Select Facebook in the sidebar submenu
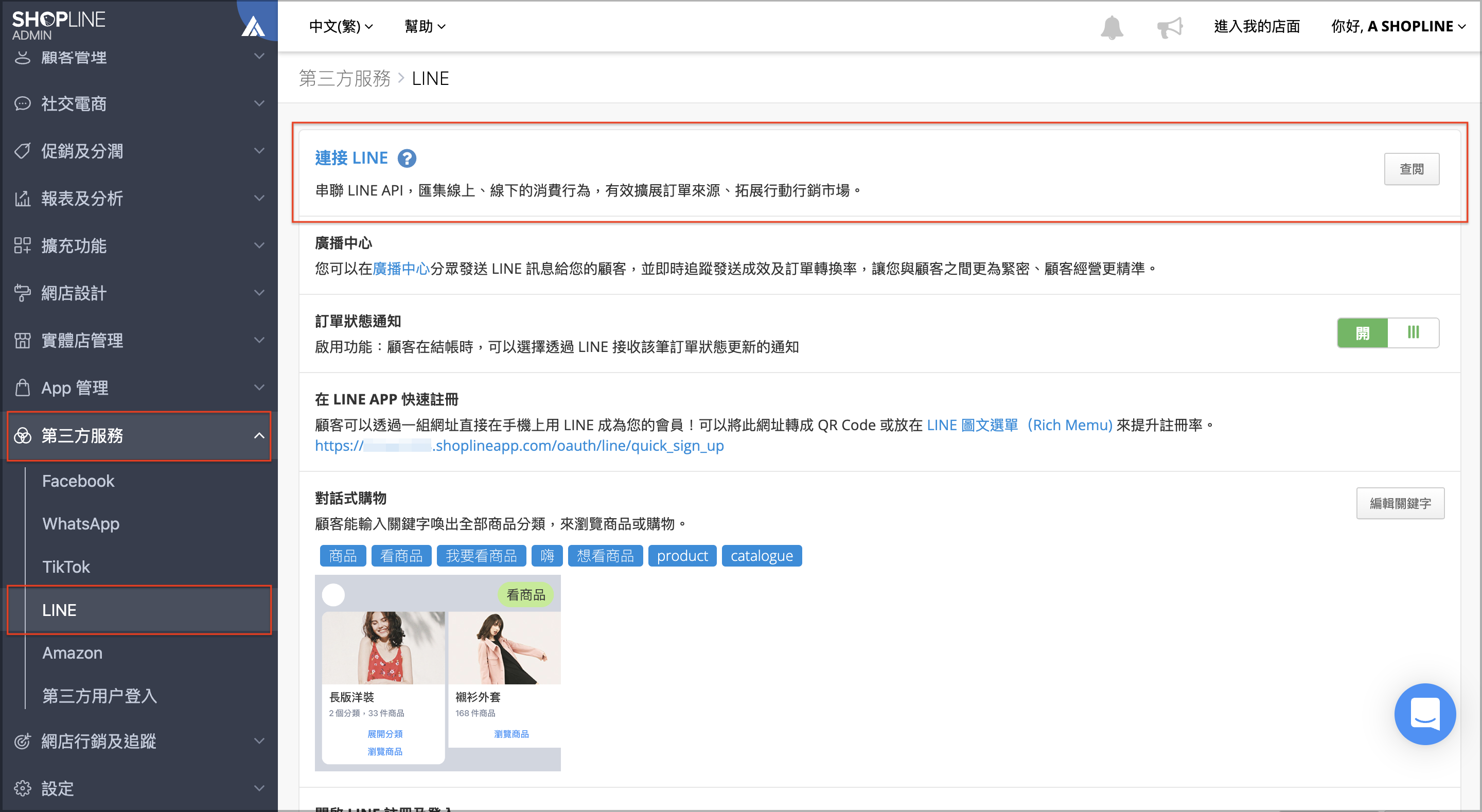 [x=78, y=481]
